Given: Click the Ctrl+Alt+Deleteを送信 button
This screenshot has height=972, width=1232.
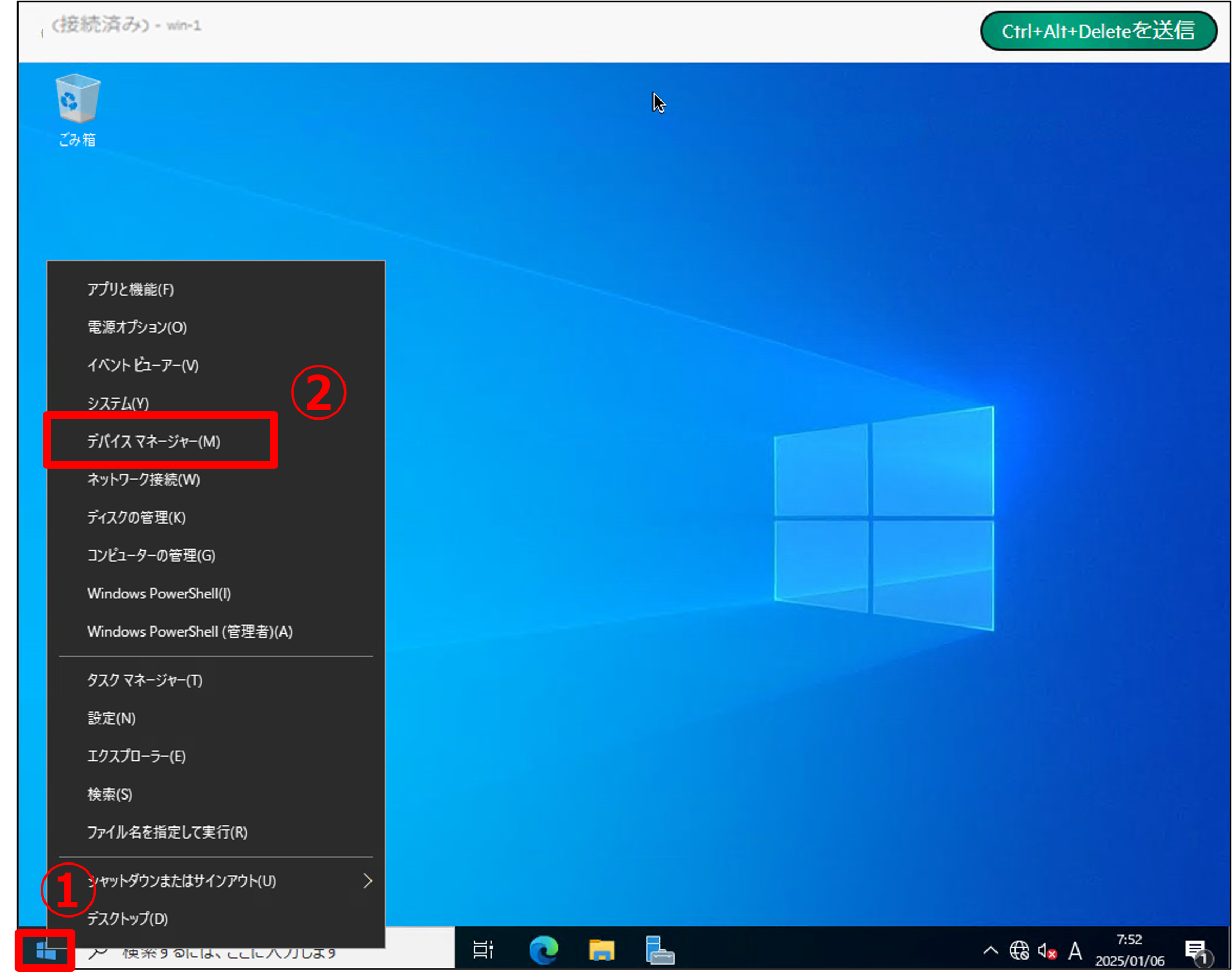Looking at the screenshot, I should click(1098, 31).
